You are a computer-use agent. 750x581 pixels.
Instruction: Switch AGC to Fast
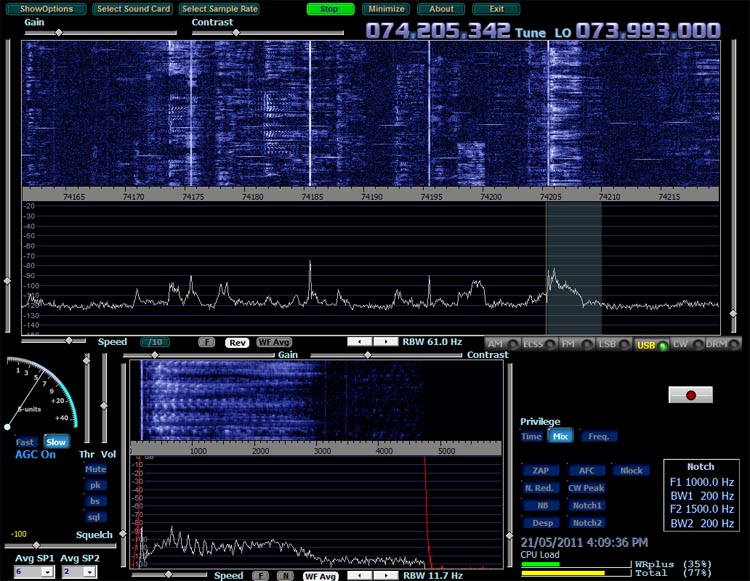(x=25, y=442)
